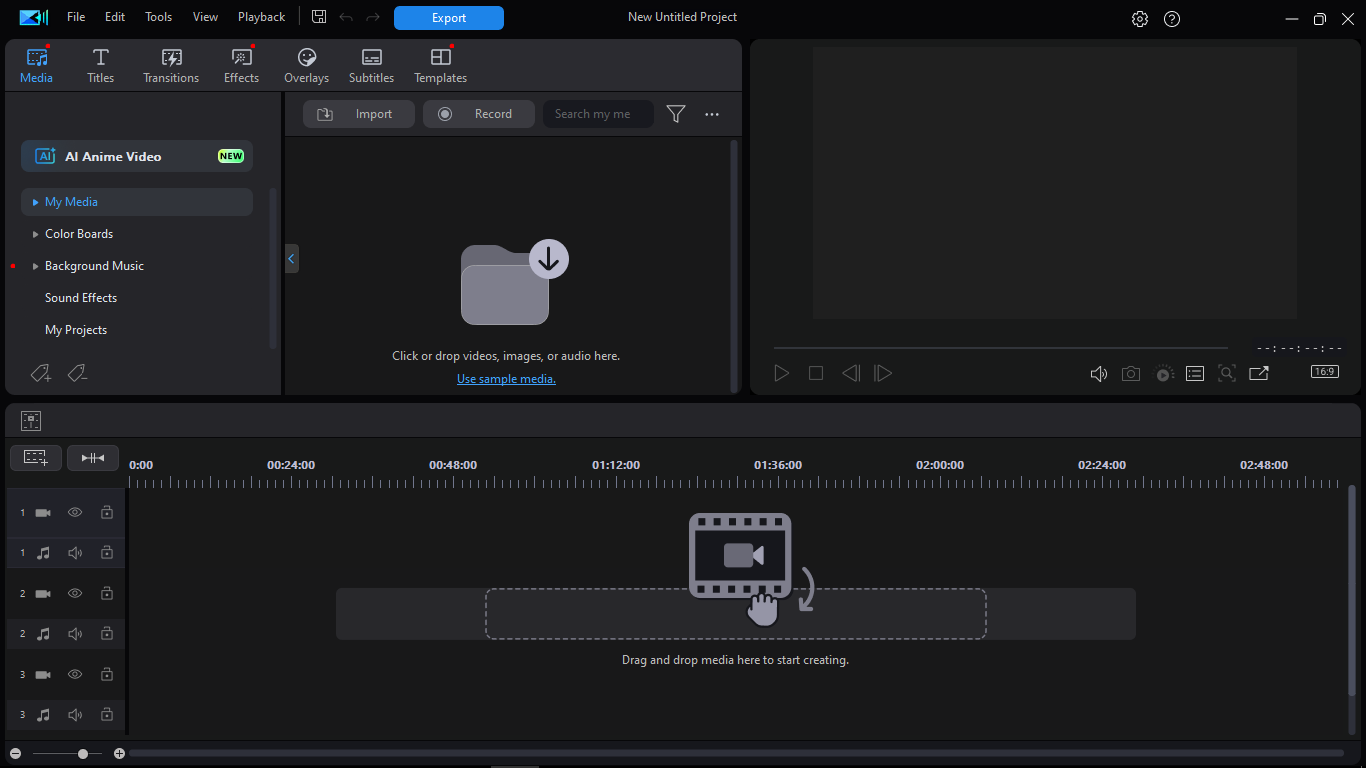
Task: Click the filter funnel icon in media library
Action: (x=676, y=114)
